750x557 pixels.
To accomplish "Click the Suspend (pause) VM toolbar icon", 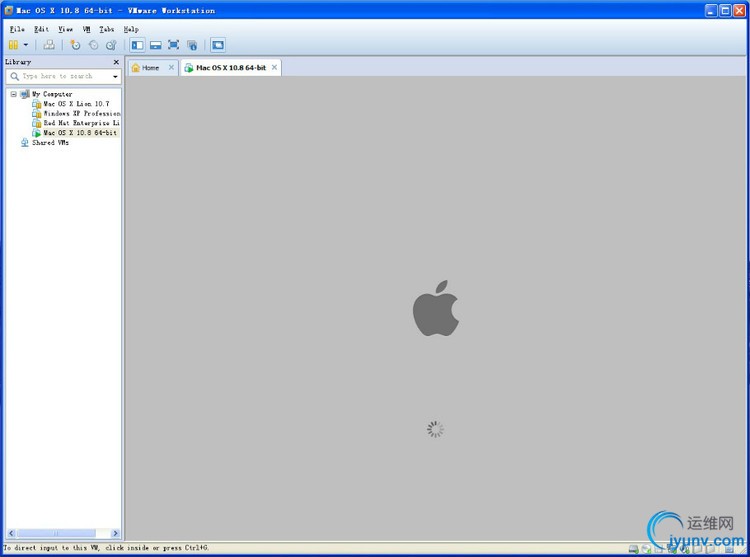I will click(13, 45).
